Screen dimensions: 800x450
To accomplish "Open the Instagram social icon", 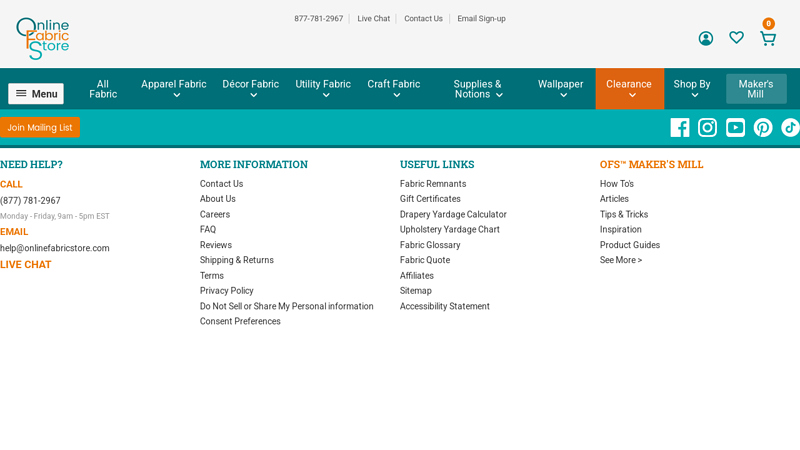I will pyautogui.click(x=707, y=127).
